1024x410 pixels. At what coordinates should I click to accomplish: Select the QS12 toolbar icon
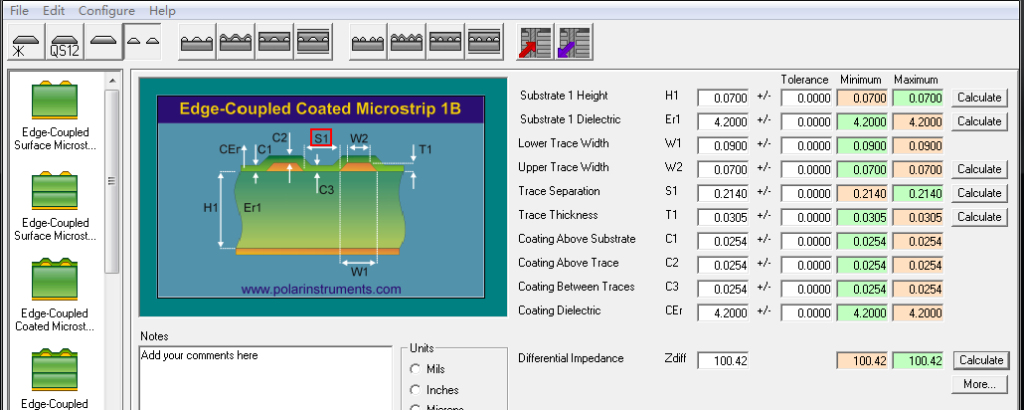click(x=64, y=43)
